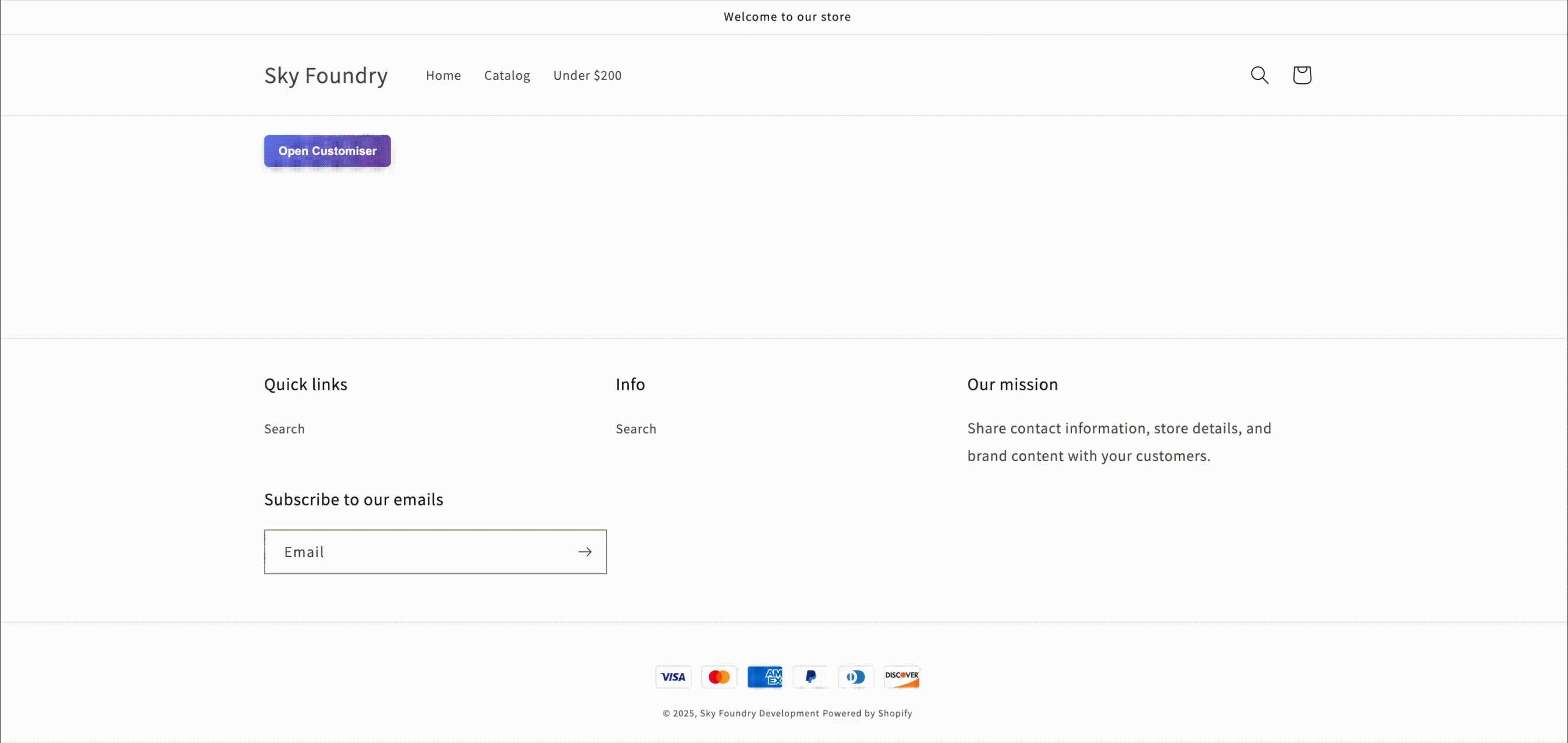Click the Diners Club payment icon
1568x743 pixels.
pyautogui.click(x=856, y=677)
